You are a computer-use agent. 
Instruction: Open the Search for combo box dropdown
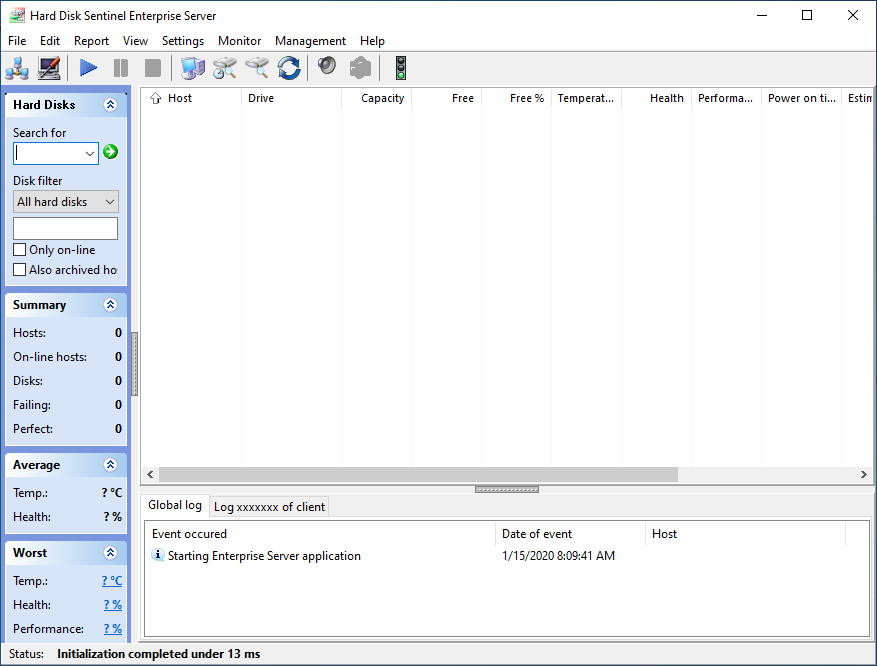click(89, 153)
